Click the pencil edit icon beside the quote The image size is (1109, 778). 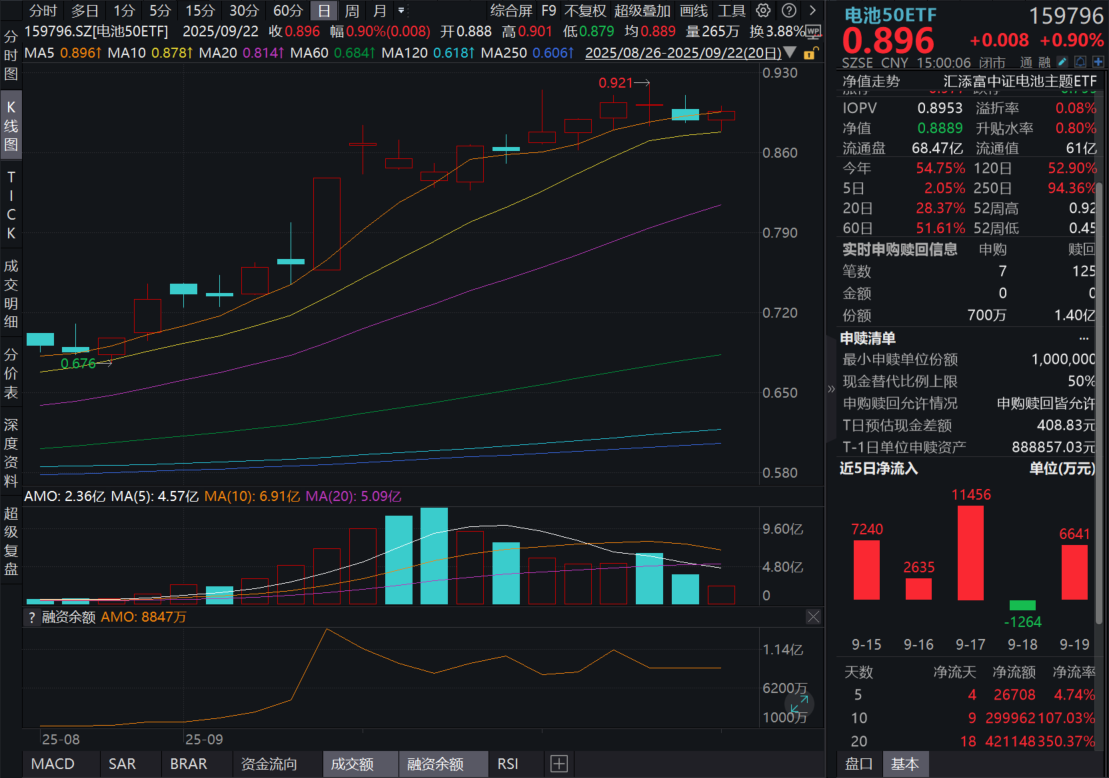coord(1063,60)
